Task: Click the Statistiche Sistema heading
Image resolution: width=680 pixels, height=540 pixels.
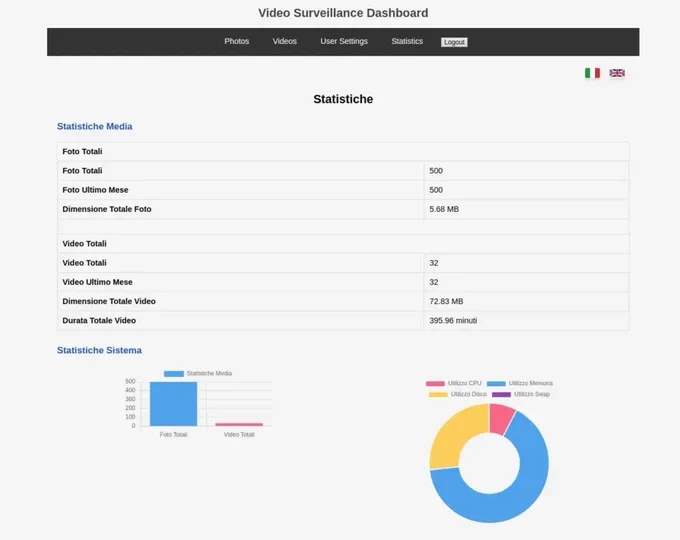Action: (x=99, y=350)
